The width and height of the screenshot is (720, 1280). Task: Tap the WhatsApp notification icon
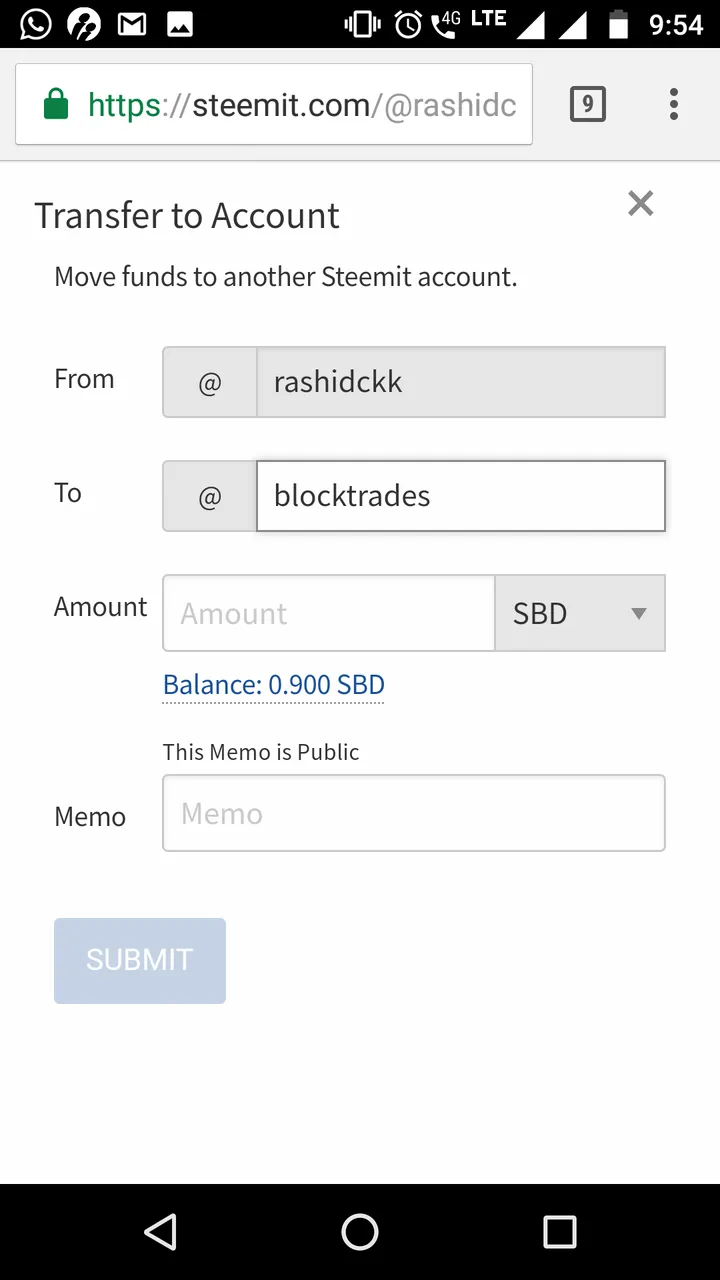pyautogui.click(x=35, y=24)
